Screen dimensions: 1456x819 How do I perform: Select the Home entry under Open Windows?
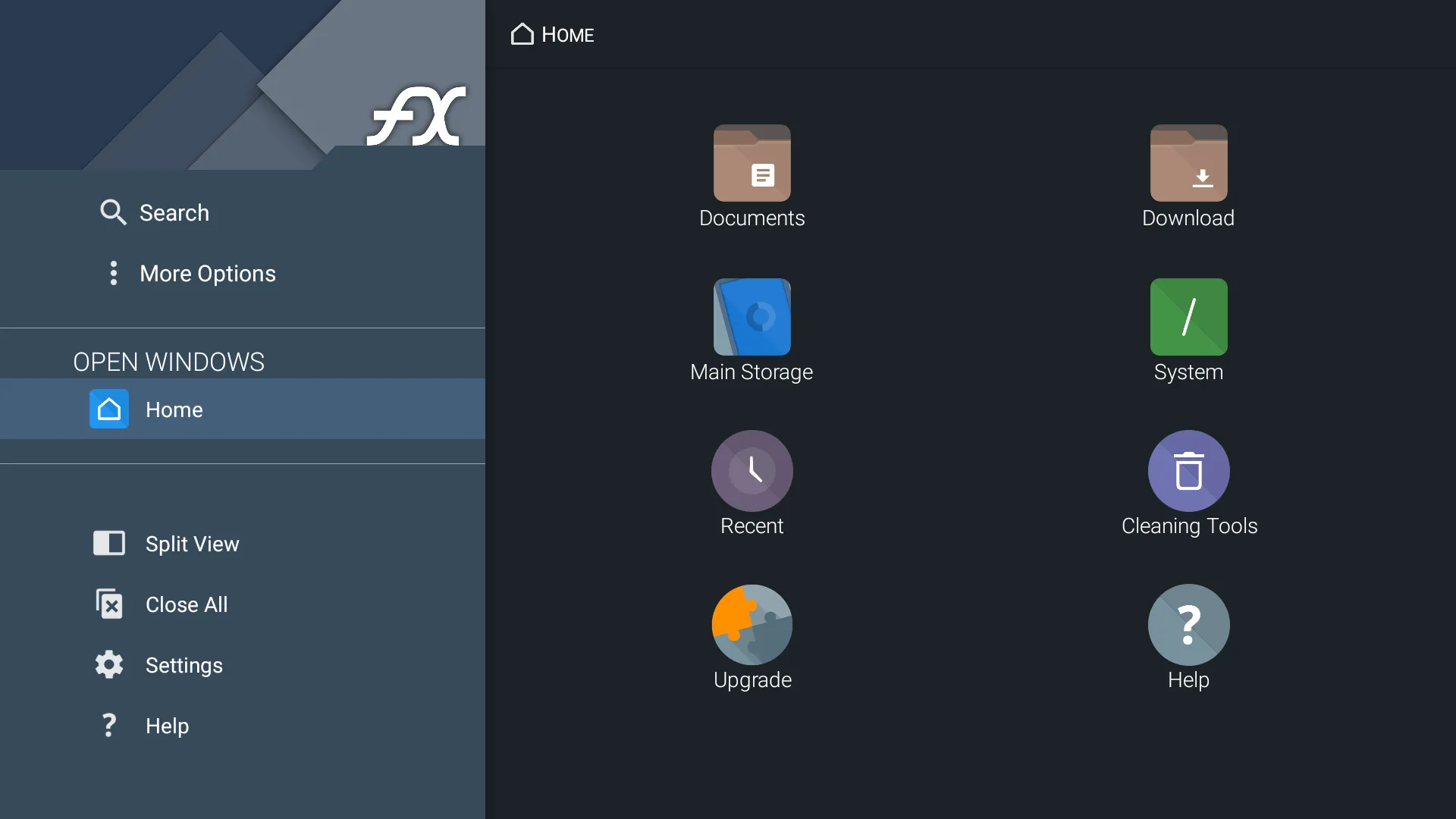click(x=243, y=409)
